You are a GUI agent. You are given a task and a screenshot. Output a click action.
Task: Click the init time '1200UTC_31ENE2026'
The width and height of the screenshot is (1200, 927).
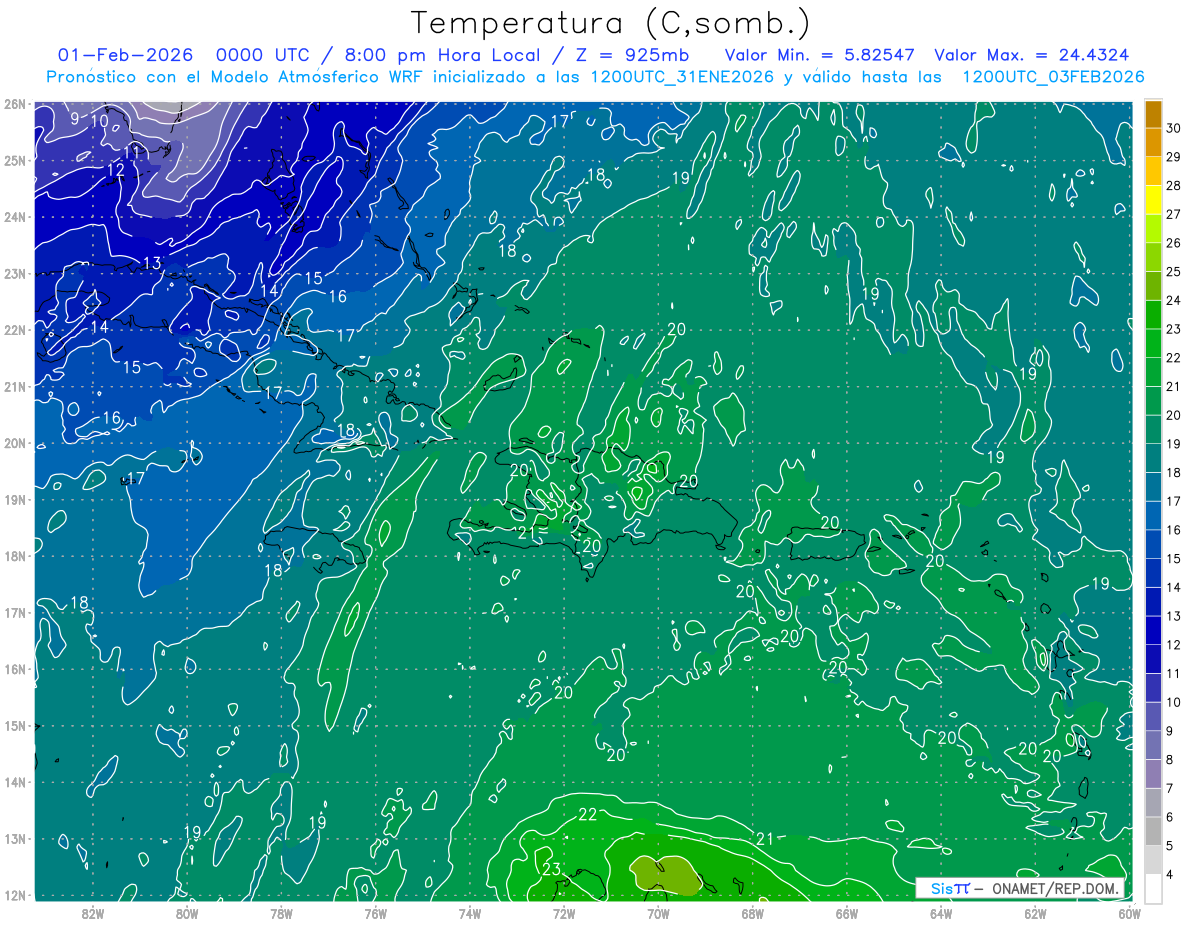682,77
